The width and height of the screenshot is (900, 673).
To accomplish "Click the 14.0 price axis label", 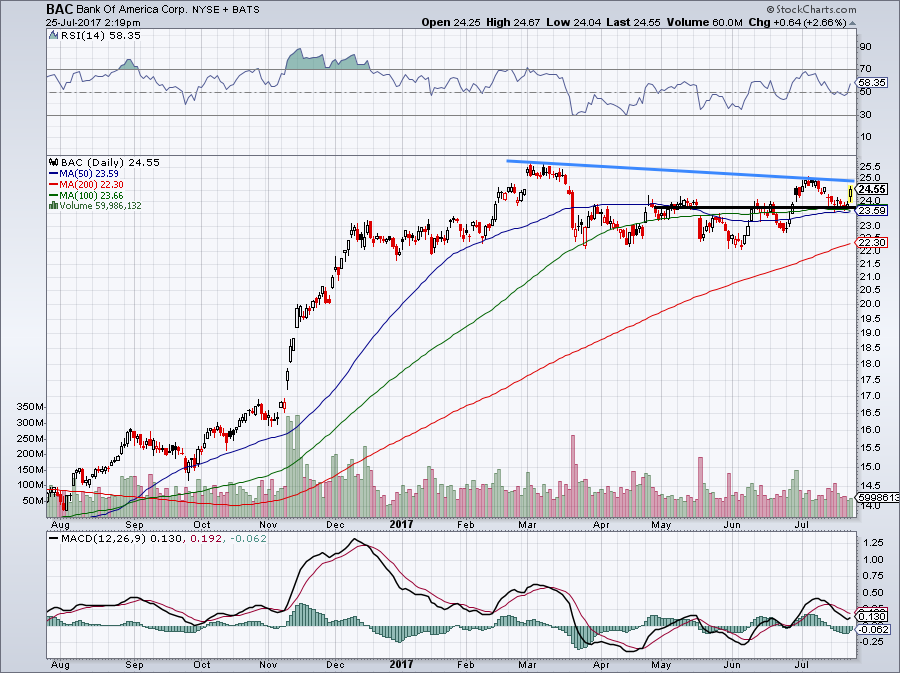I will pyautogui.click(x=869, y=505).
